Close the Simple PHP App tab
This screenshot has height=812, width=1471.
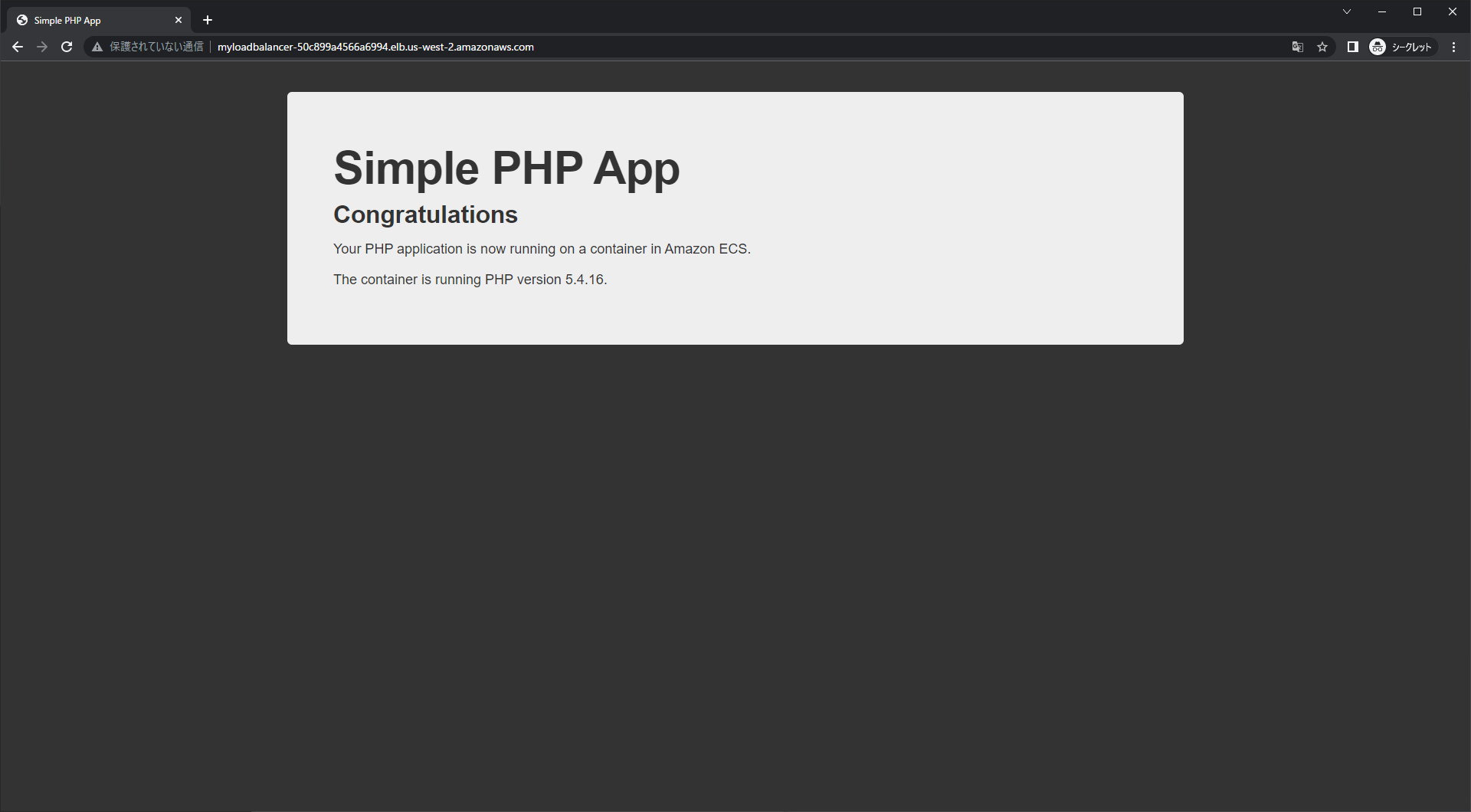click(179, 20)
